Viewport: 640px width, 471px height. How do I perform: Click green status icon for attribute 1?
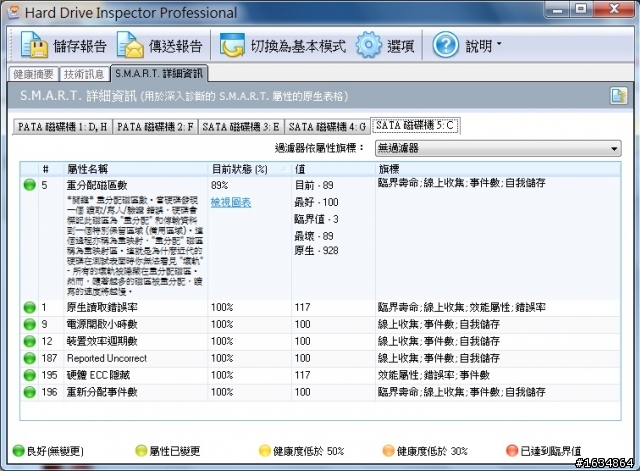pyautogui.click(x=29, y=307)
